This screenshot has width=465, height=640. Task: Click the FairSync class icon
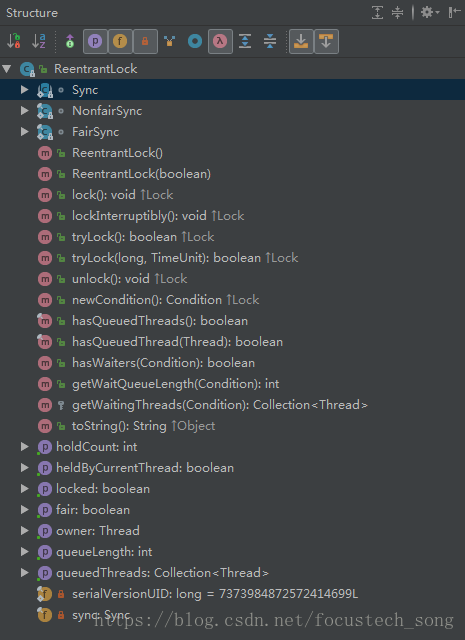45,132
